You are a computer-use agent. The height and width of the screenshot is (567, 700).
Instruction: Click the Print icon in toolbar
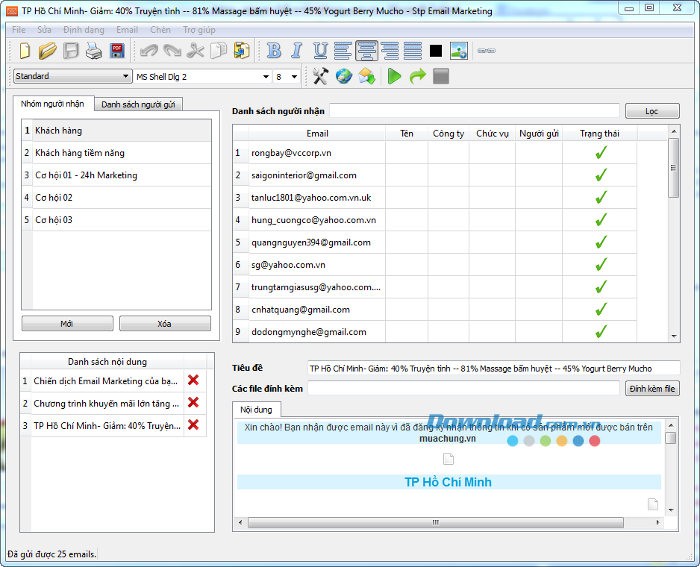[x=94, y=51]
